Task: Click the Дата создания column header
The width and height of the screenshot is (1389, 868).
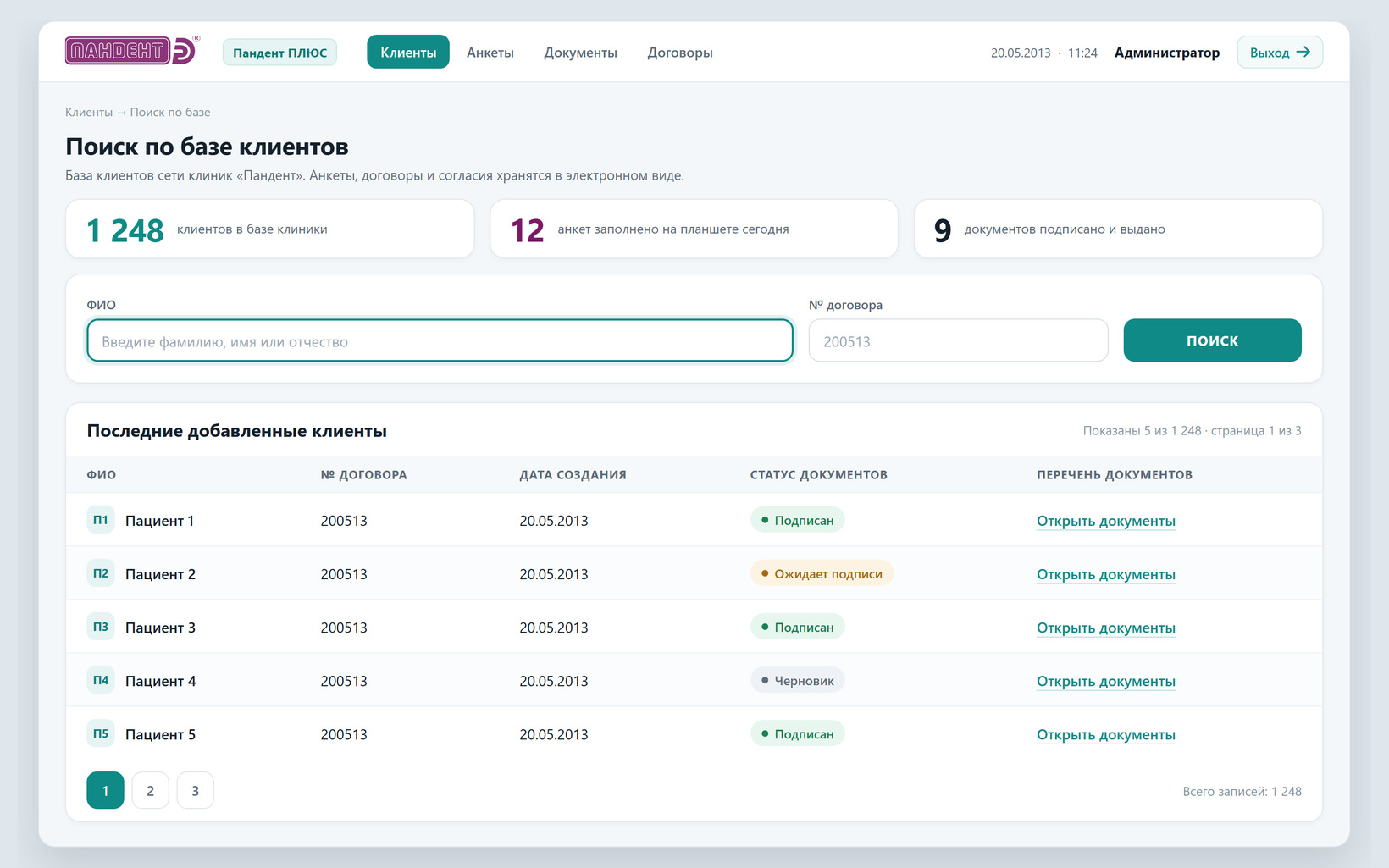Action: click(x=573, y=474)
